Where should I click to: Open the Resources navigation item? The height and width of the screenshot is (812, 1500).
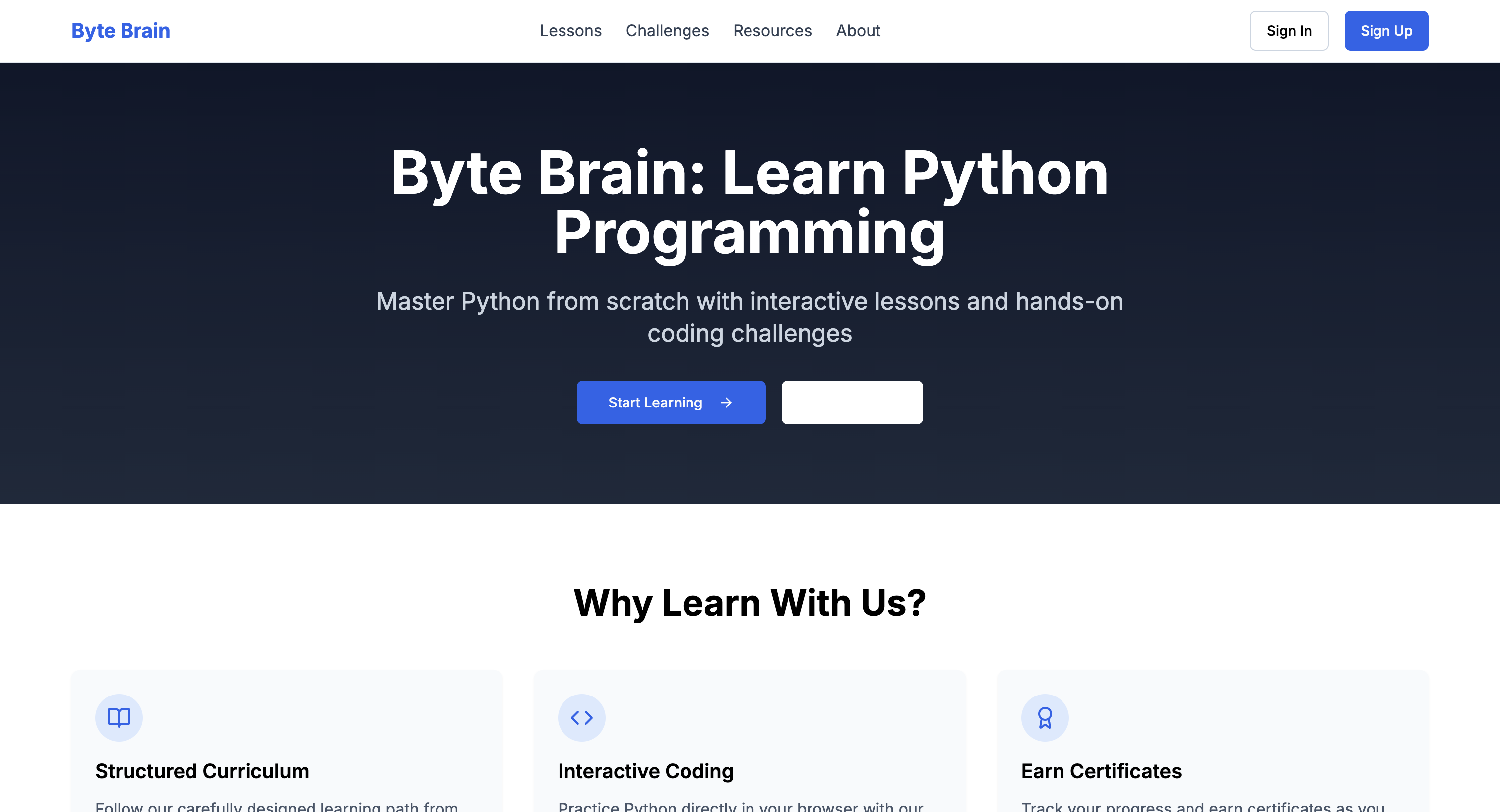(771, 30)
